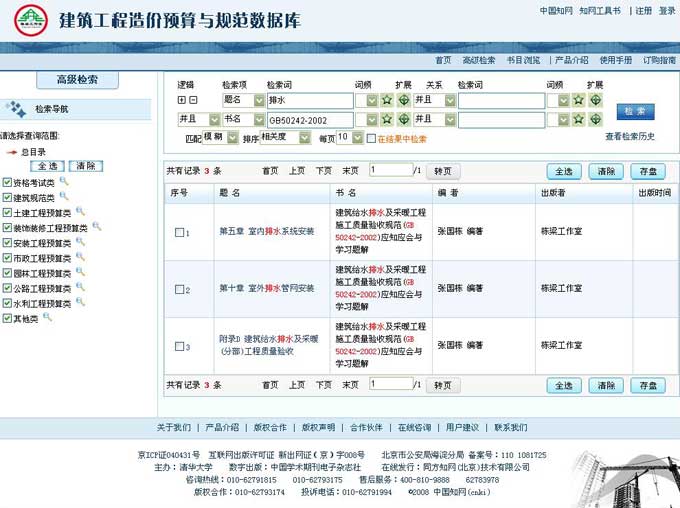The width and height of the screenshot is (680, 508).
Task: Open the 相关度 sort order dropdown
Action: pyautogui.click(x=305, y=138)
